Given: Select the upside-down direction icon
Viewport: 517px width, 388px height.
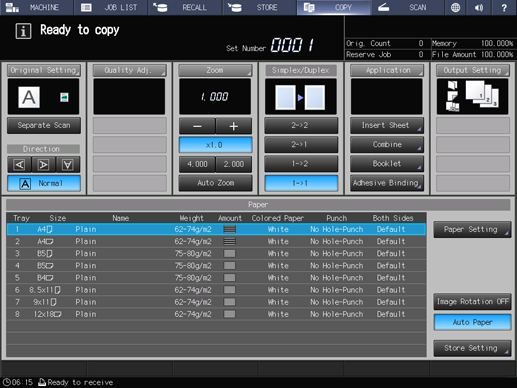Looking at the screenshot, I should point(68,164).
